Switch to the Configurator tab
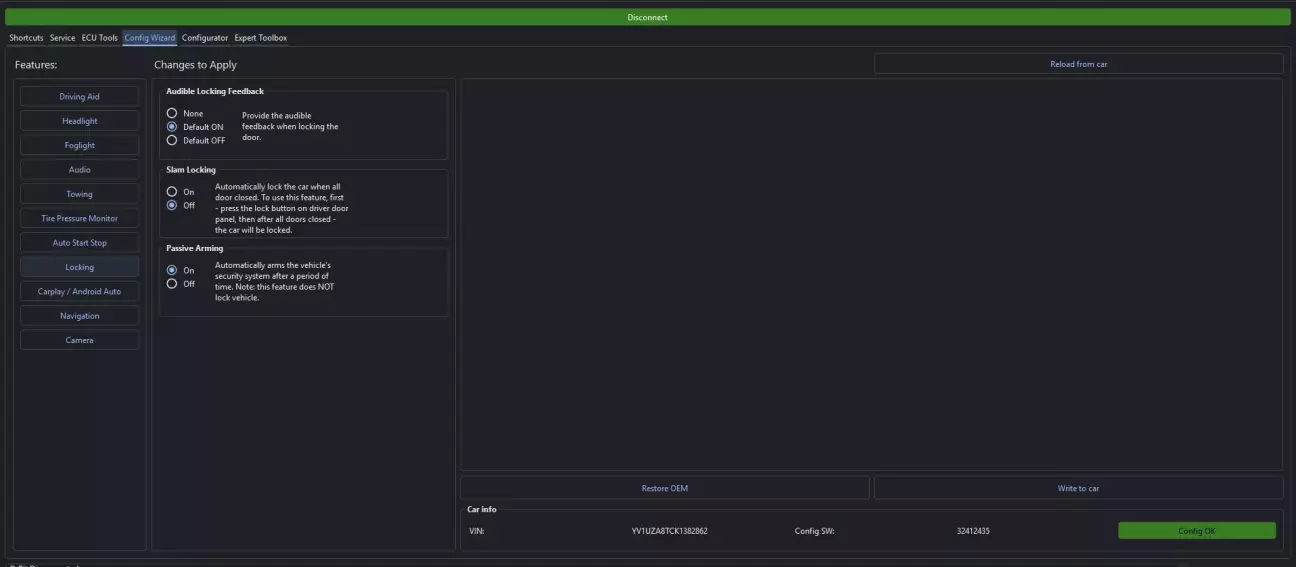Screen dimensions: 1296x567 pos(205,38)
